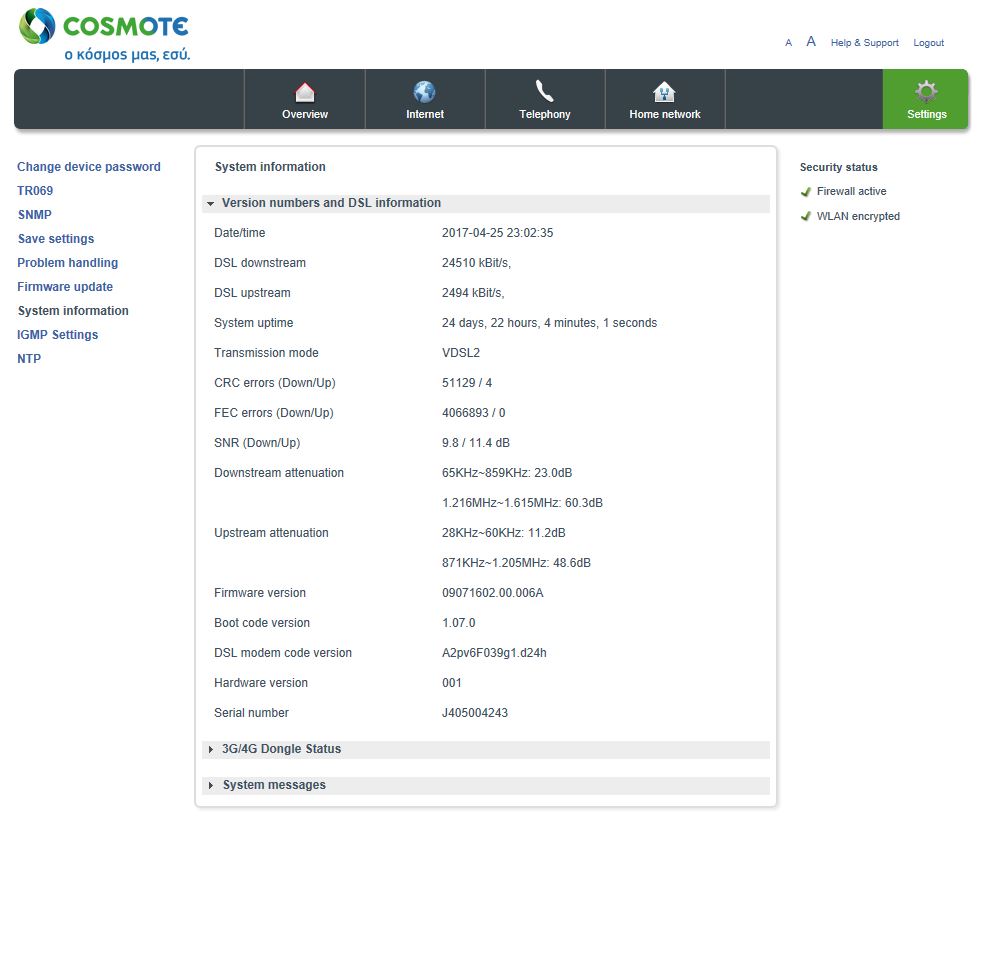The height and width of the screenshot is (964, 982).
Task: Click DSL downstream value 24510 kBit/s
Action: 476,263
